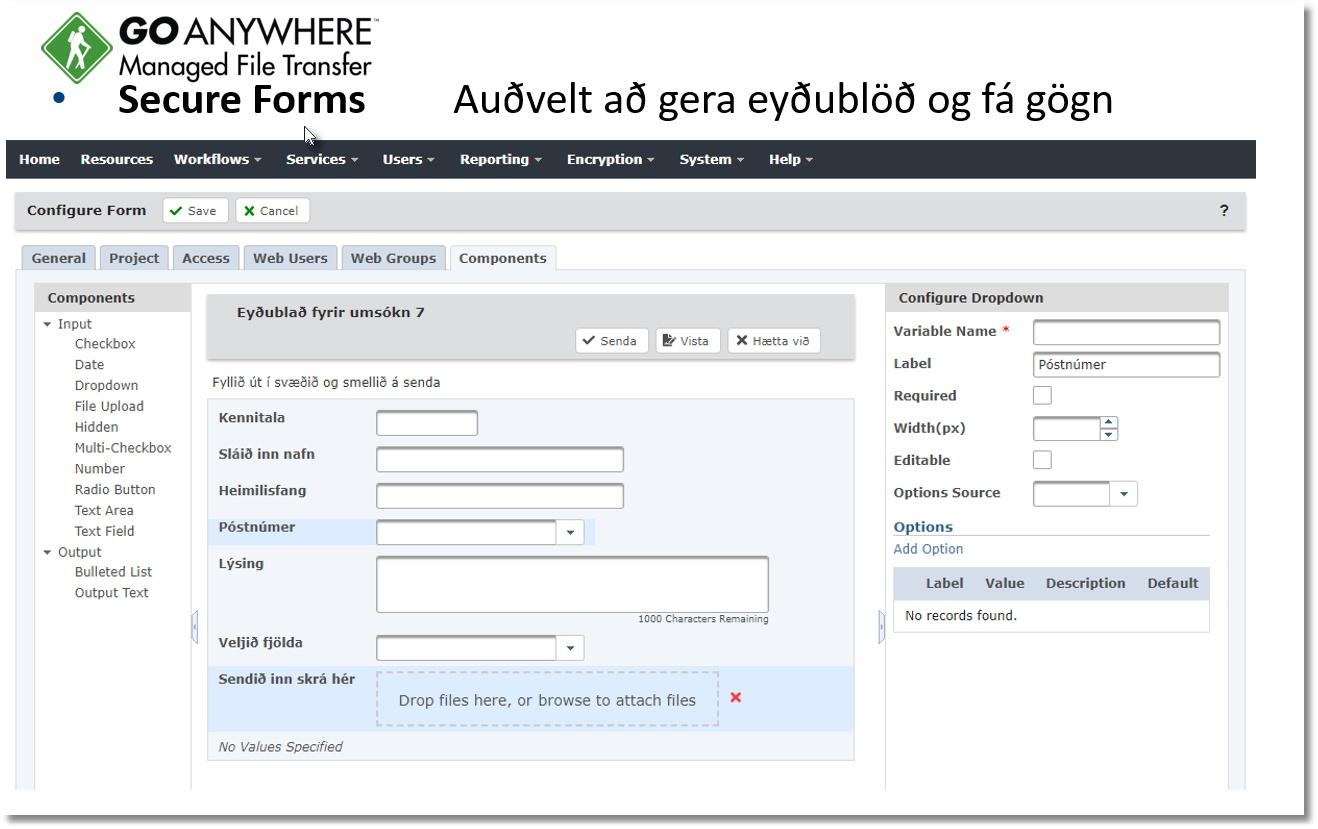
Task: Open the Users menu
Action: (408, 159)
